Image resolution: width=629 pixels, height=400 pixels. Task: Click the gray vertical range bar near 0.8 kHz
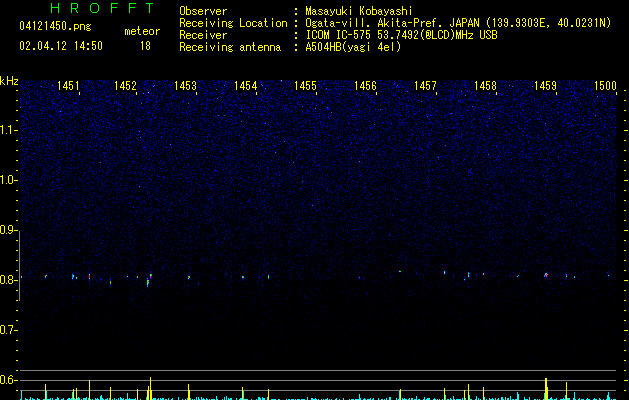pos(20,265)
